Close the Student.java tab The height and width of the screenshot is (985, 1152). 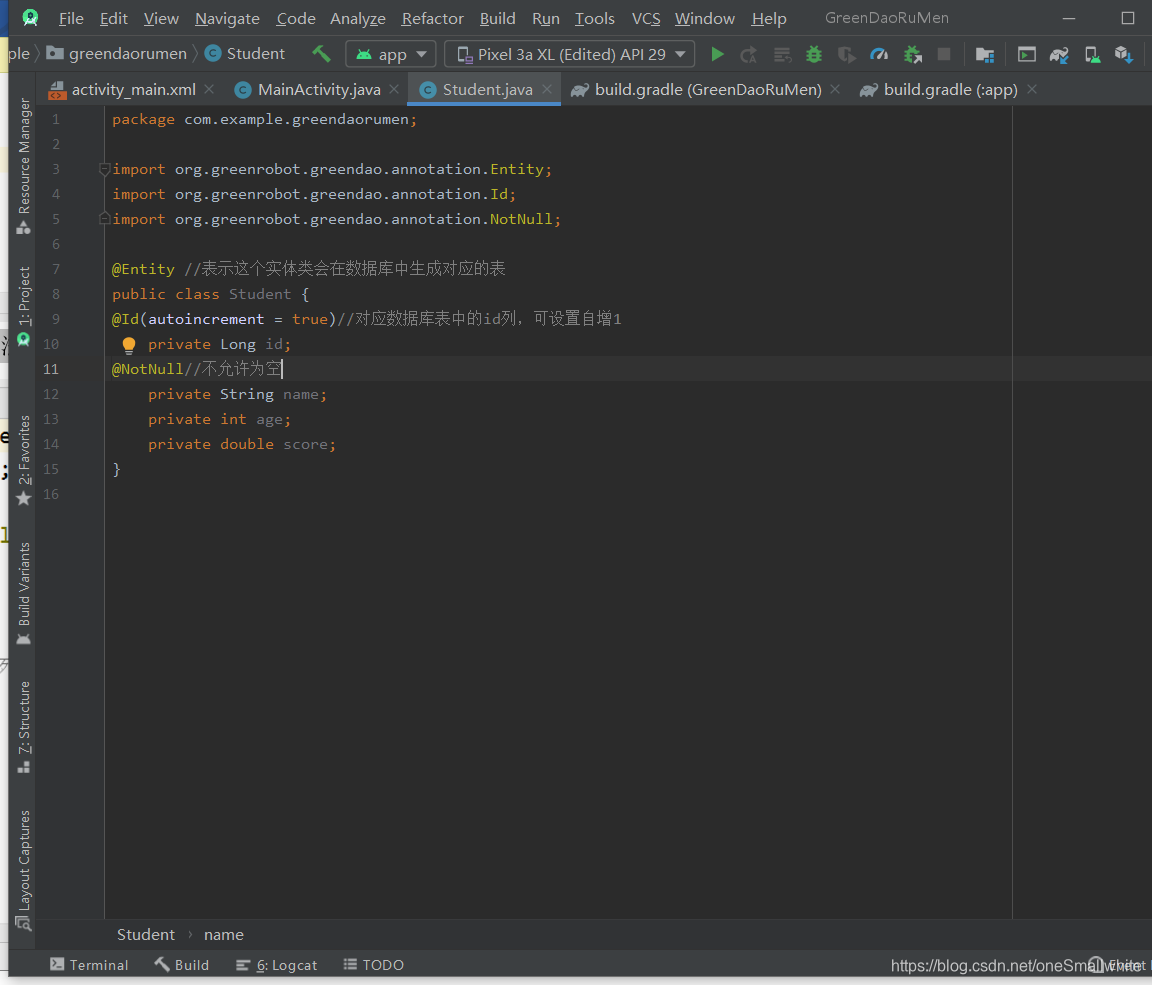pos(547,89)
